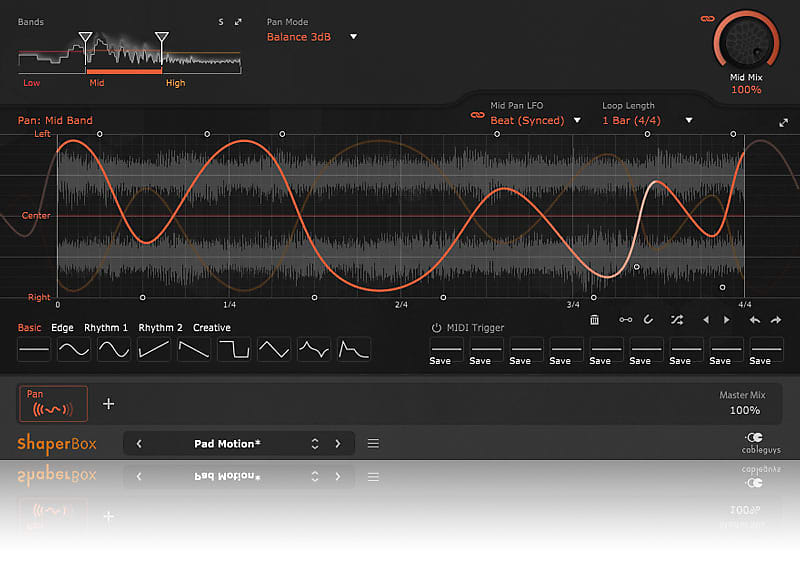Click the randomize shuffle icon
The width and height of the screenshot is (800, 565).
pos(677,320)
